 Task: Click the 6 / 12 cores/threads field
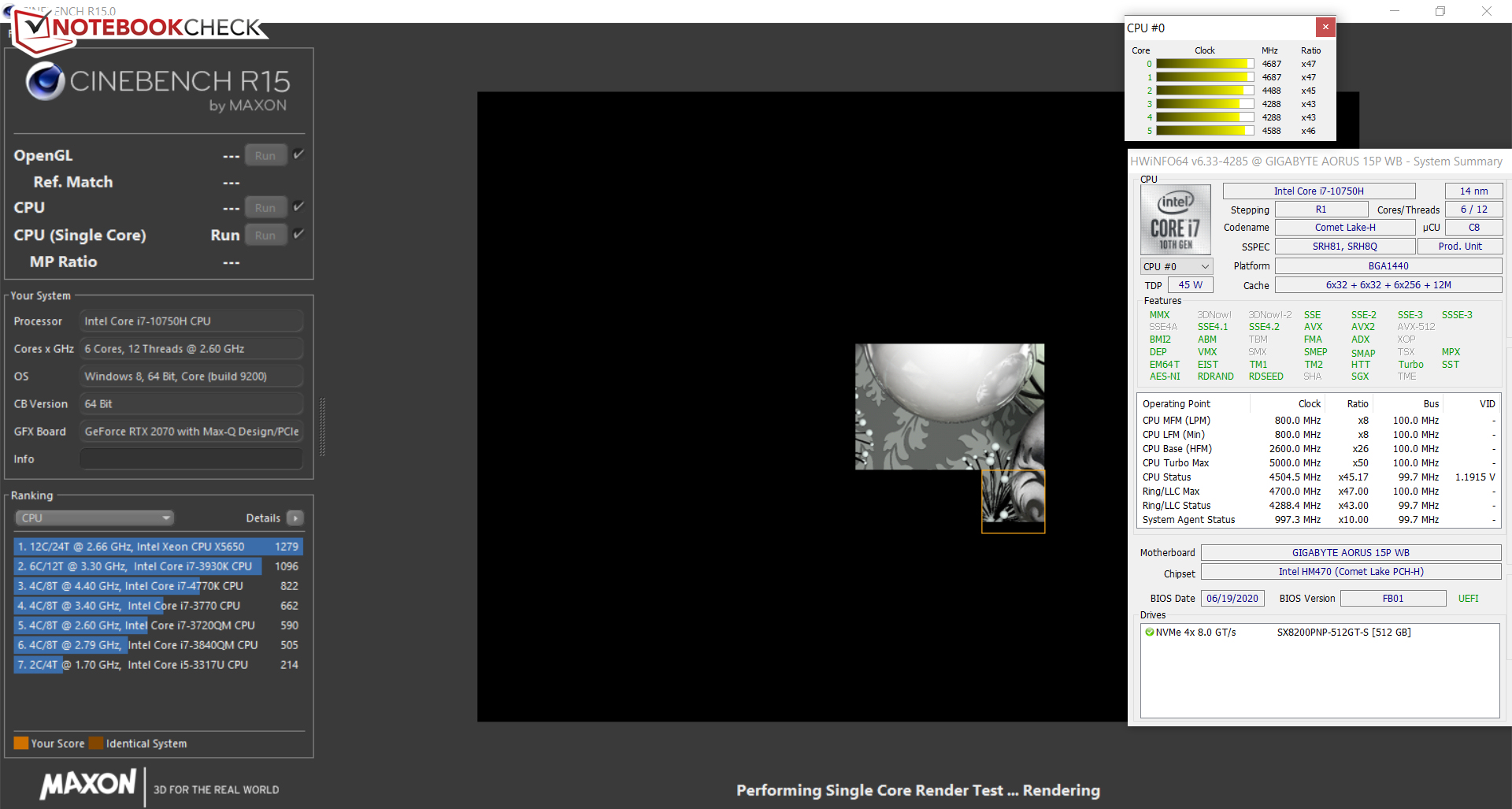click(x=1473, y=209)
